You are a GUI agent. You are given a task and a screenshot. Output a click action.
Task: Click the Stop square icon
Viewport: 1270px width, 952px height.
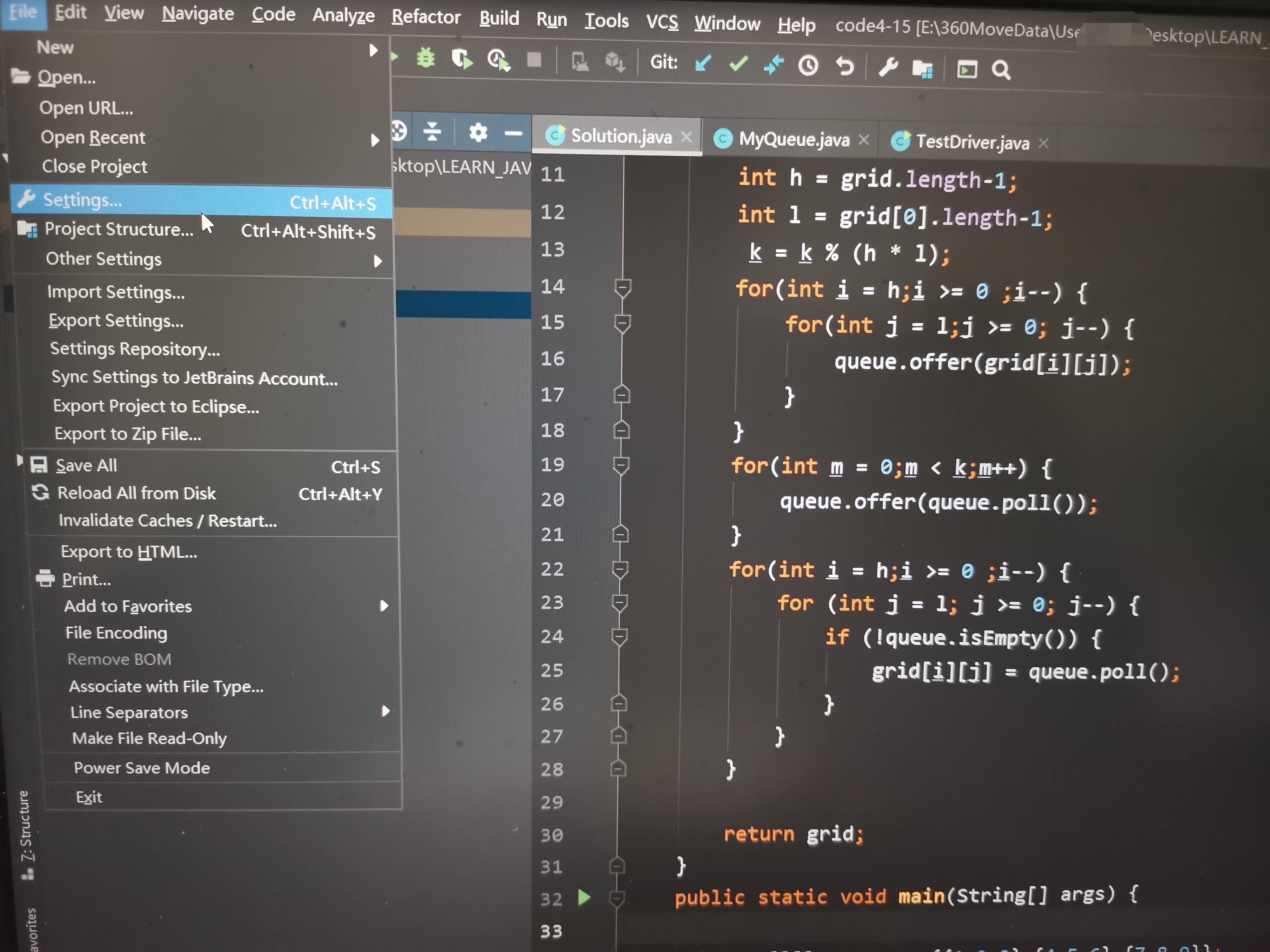[535, 60]
